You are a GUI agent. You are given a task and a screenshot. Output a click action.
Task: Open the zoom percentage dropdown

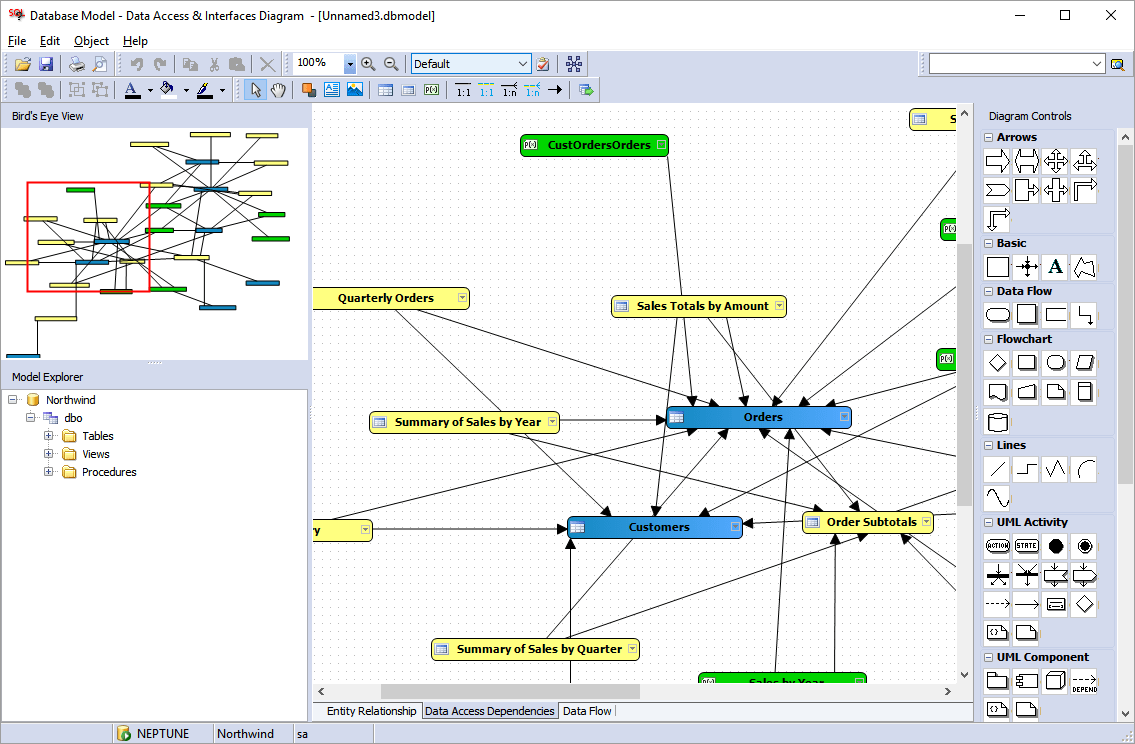tap(350, 64)
